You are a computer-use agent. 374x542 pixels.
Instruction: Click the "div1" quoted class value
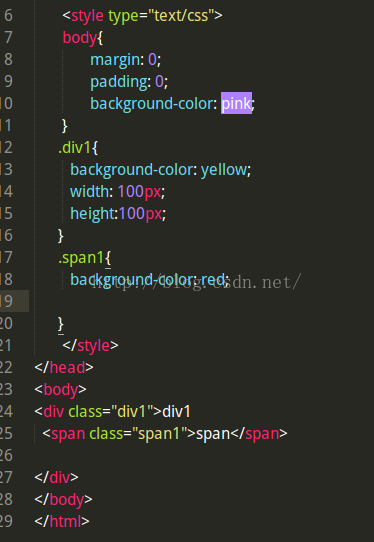pos(132,412)
